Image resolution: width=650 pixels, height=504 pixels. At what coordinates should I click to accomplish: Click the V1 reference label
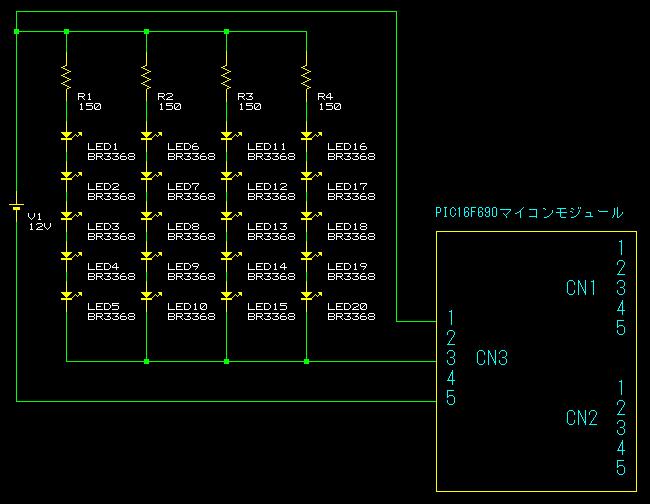click(x=35, y=216)
